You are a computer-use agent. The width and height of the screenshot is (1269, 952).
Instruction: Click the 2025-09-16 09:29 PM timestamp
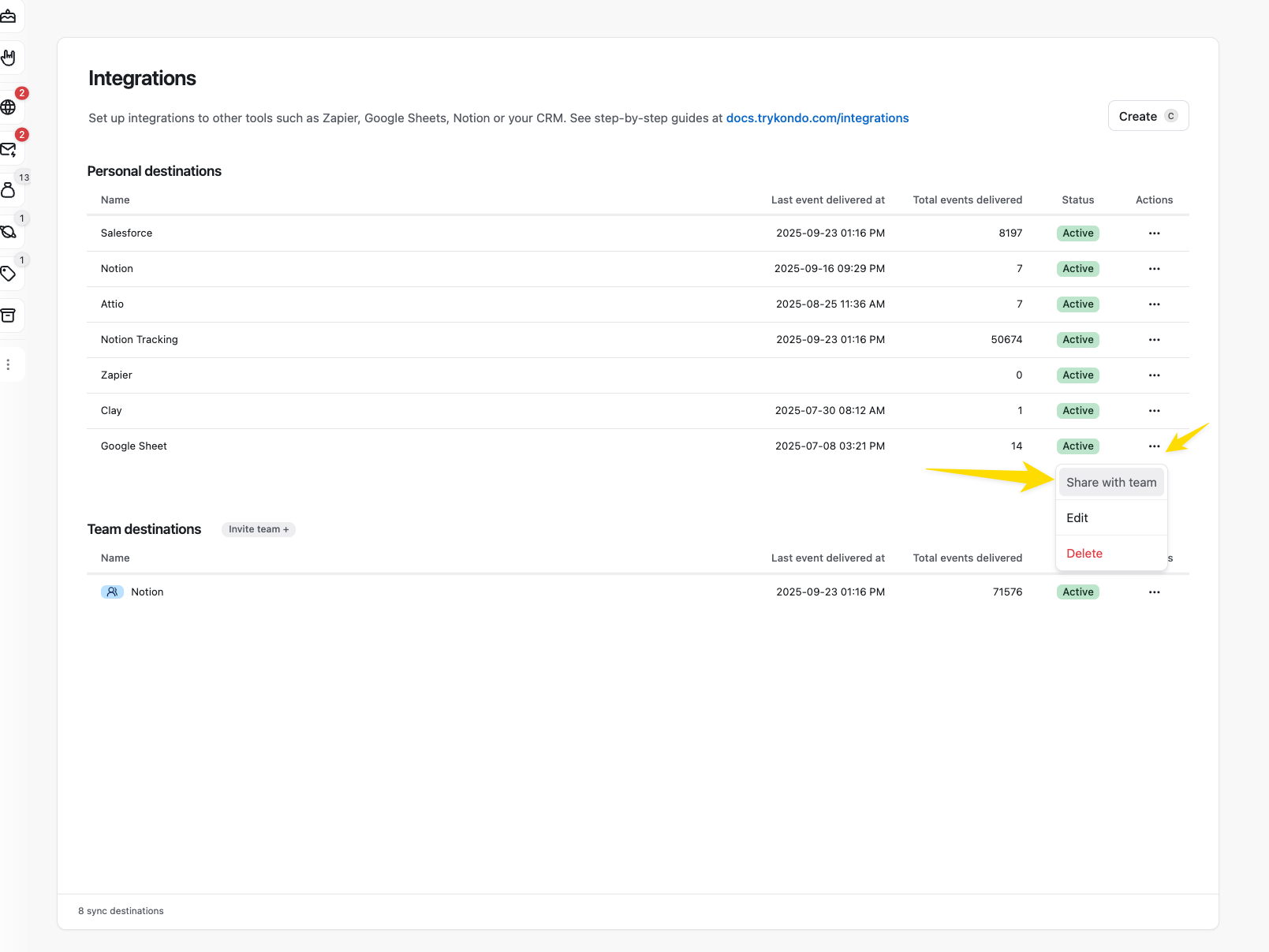[x=830, y=269]
